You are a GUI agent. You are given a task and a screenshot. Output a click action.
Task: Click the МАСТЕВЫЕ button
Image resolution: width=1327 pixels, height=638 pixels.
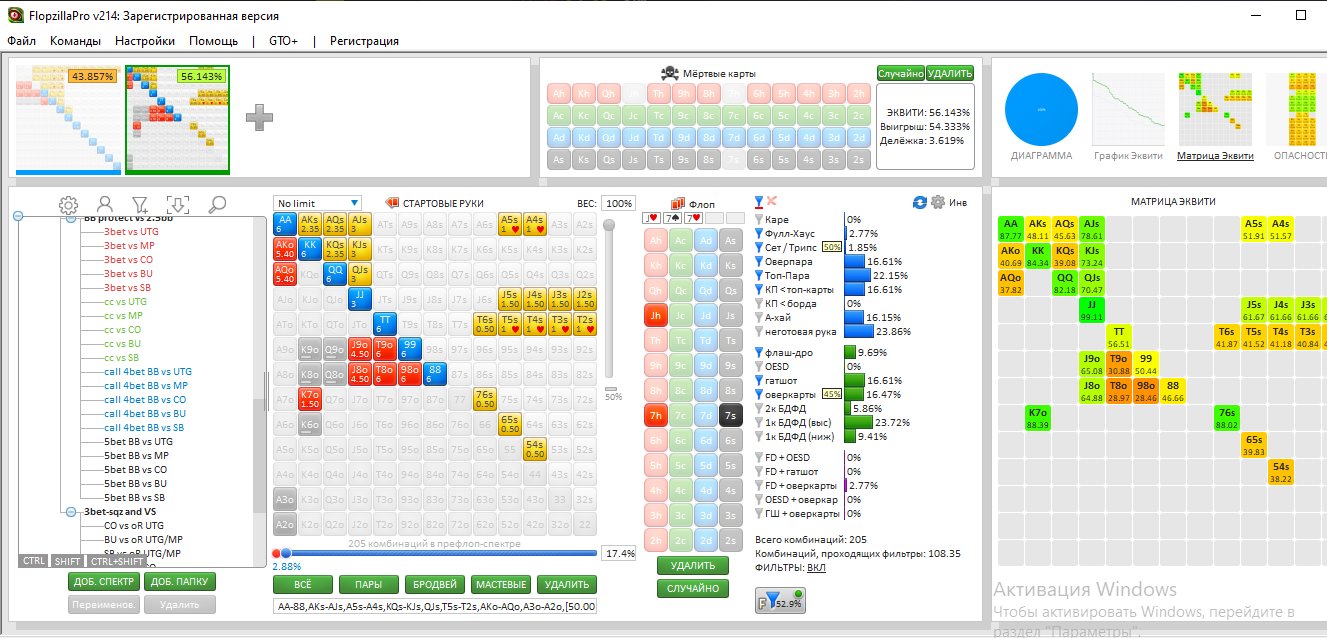point(501,584)
